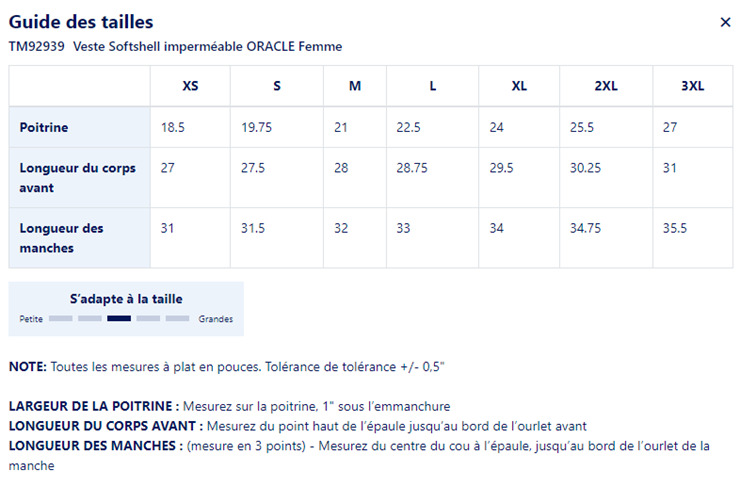740x487 pixels.
Task: Select the L size column header
Action: tap(433, 86)
